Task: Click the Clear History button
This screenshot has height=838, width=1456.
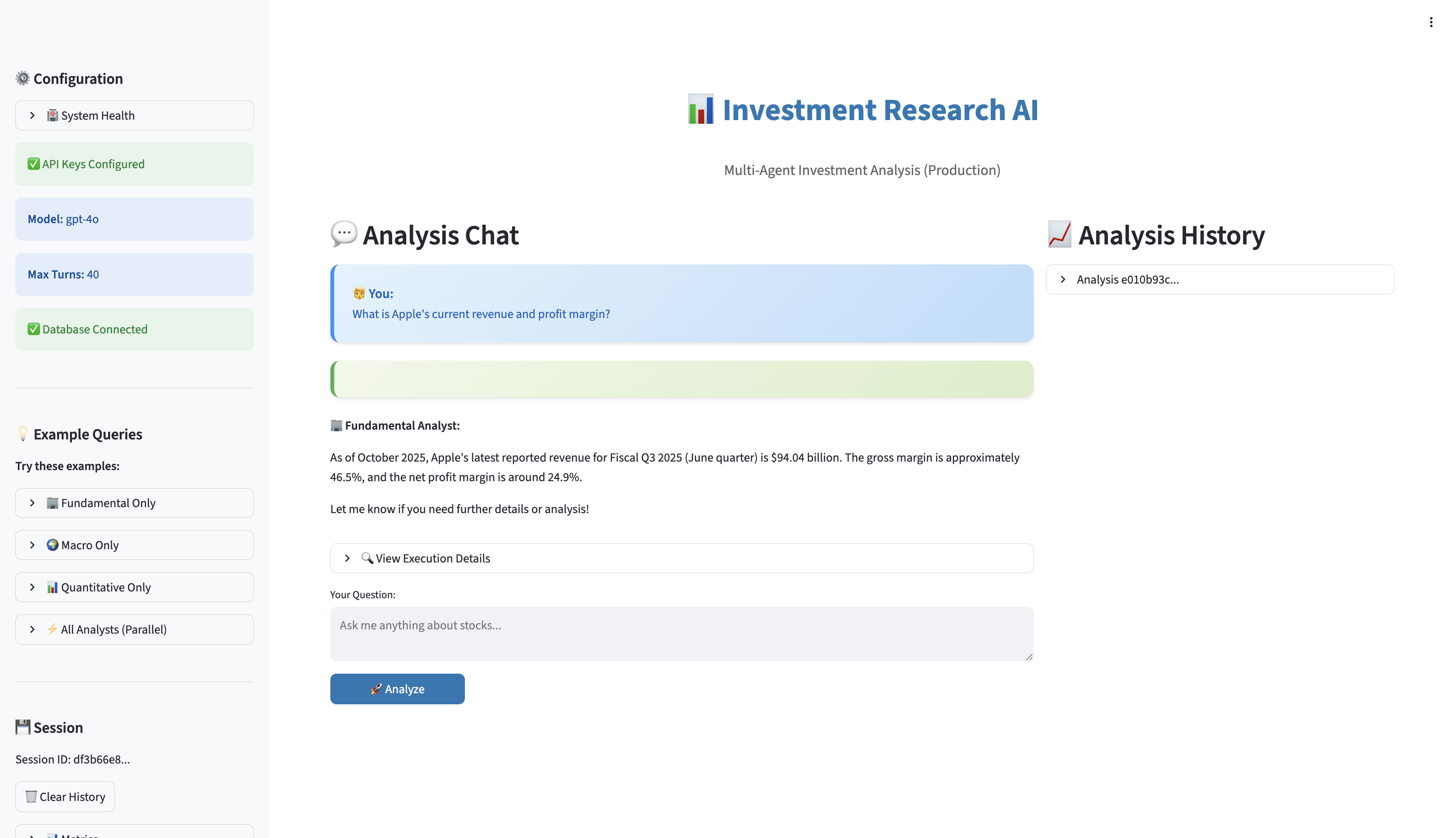Action: [65, 797]
